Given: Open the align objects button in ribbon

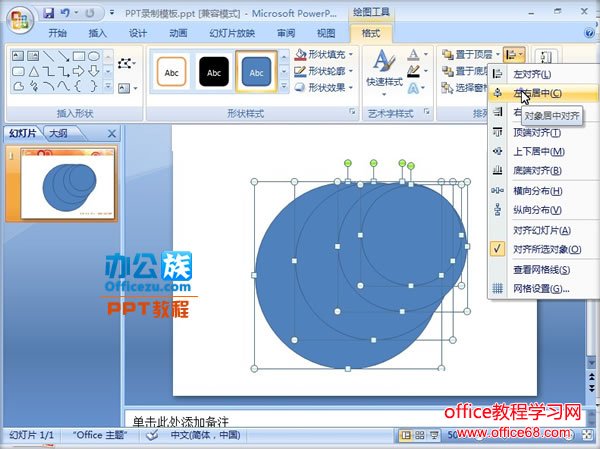Looking at the screenshot, I should click(514, 55).
